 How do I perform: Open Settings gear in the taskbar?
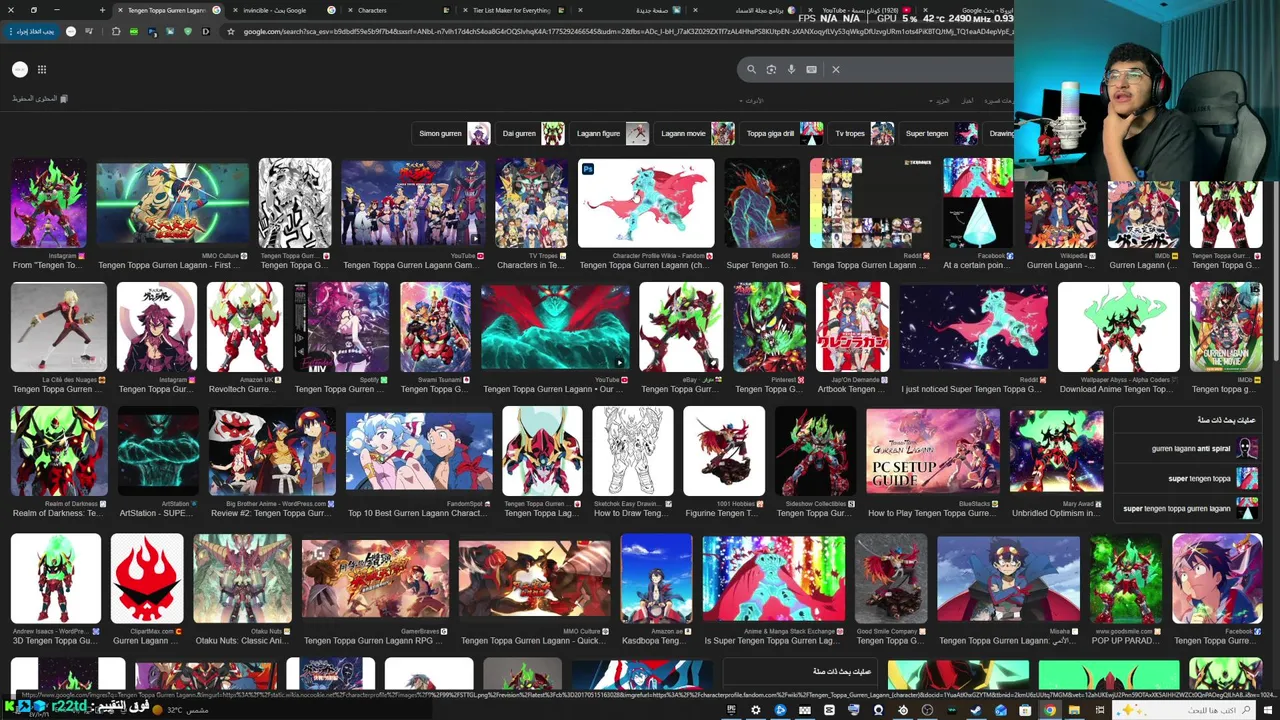(755, 710)
